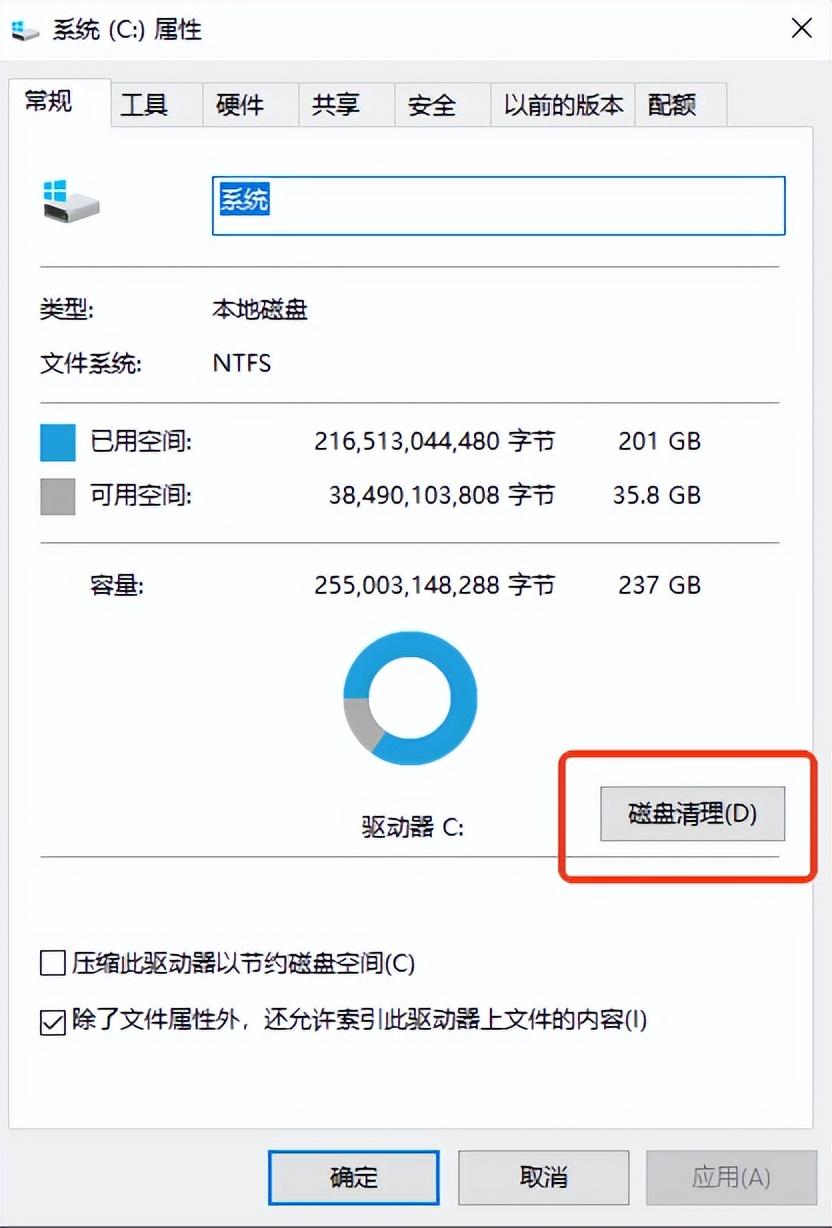This screenshot has width=832, height=1228.
Task: Click the 磁盘清理 button
Action: click(x=692, y=814)
